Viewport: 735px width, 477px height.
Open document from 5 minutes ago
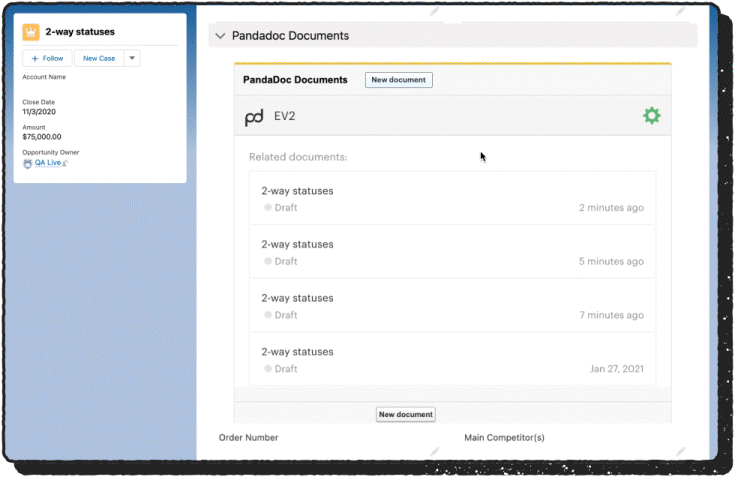pos(452,252)
